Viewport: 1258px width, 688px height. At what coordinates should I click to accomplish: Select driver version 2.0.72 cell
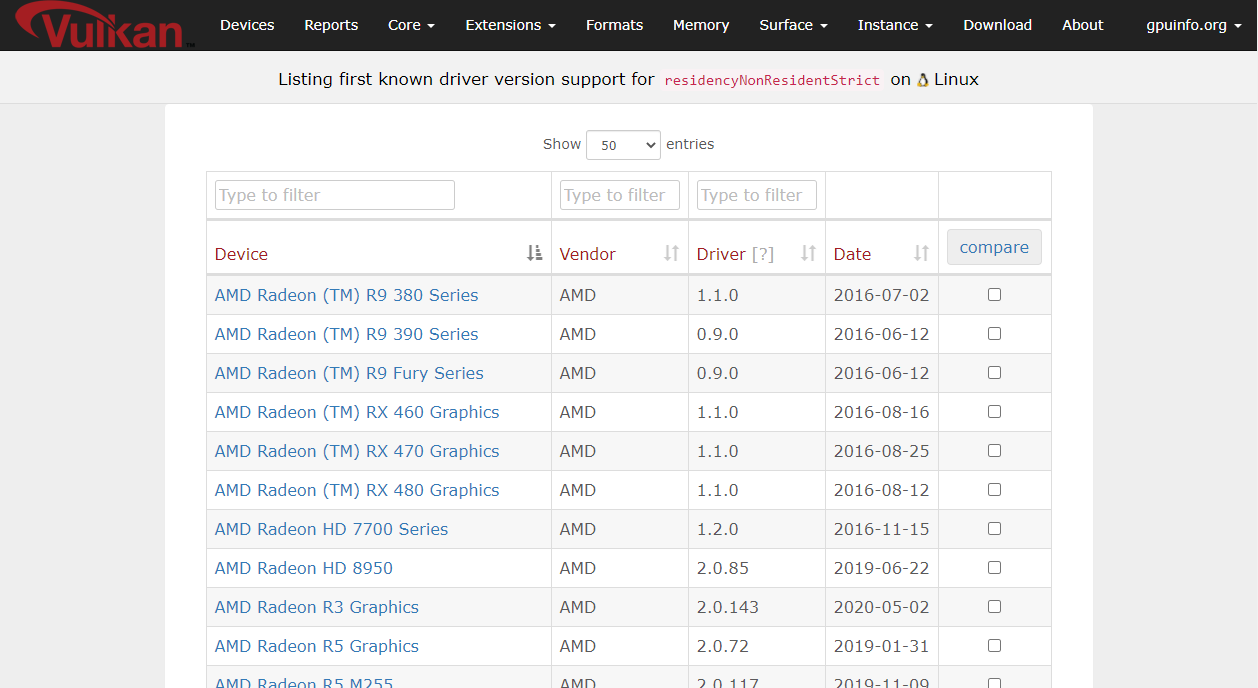click(x=757, y=646)
